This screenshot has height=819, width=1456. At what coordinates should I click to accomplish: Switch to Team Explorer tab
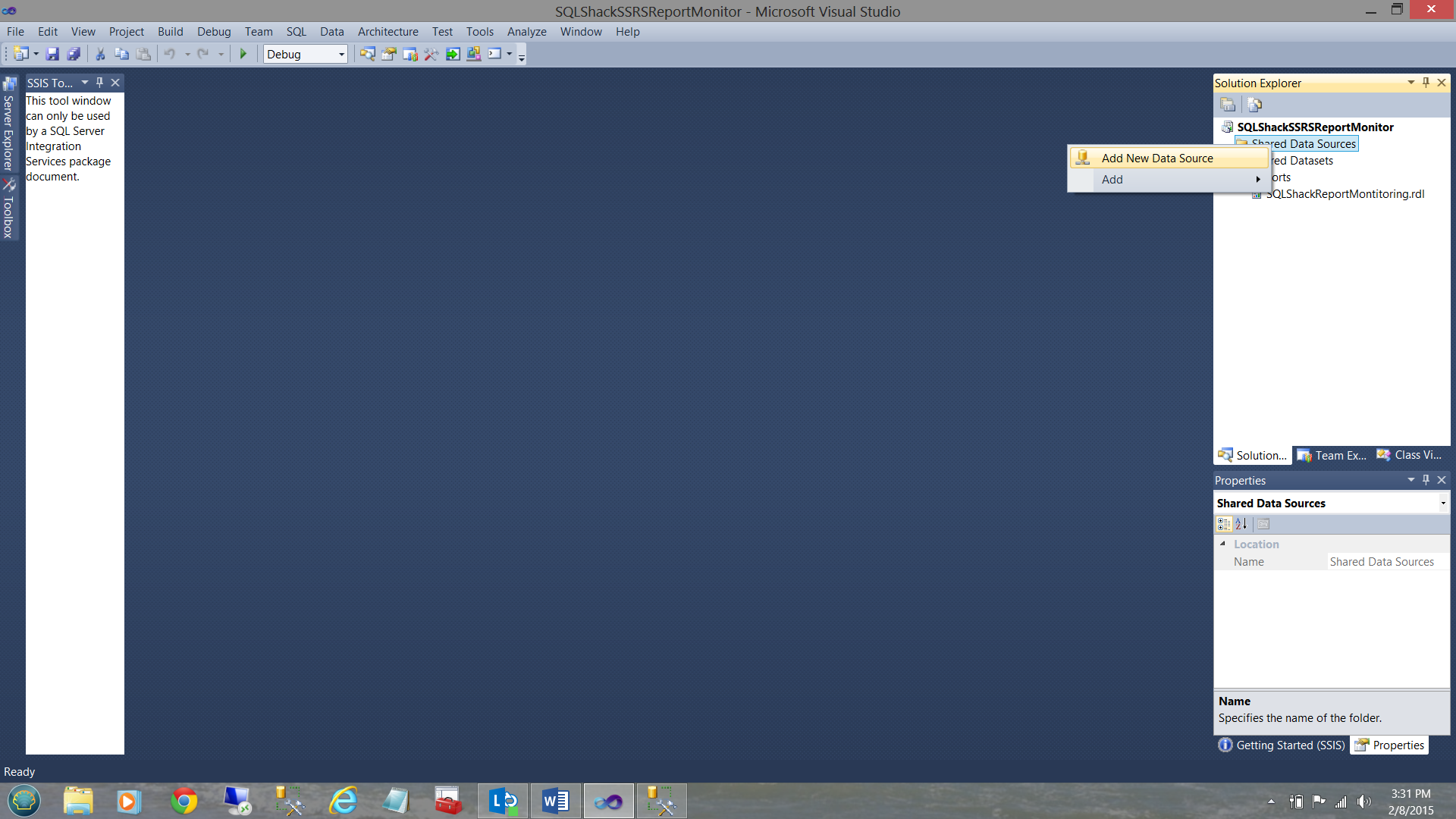pyautogui.click(x=1332, y=455)
